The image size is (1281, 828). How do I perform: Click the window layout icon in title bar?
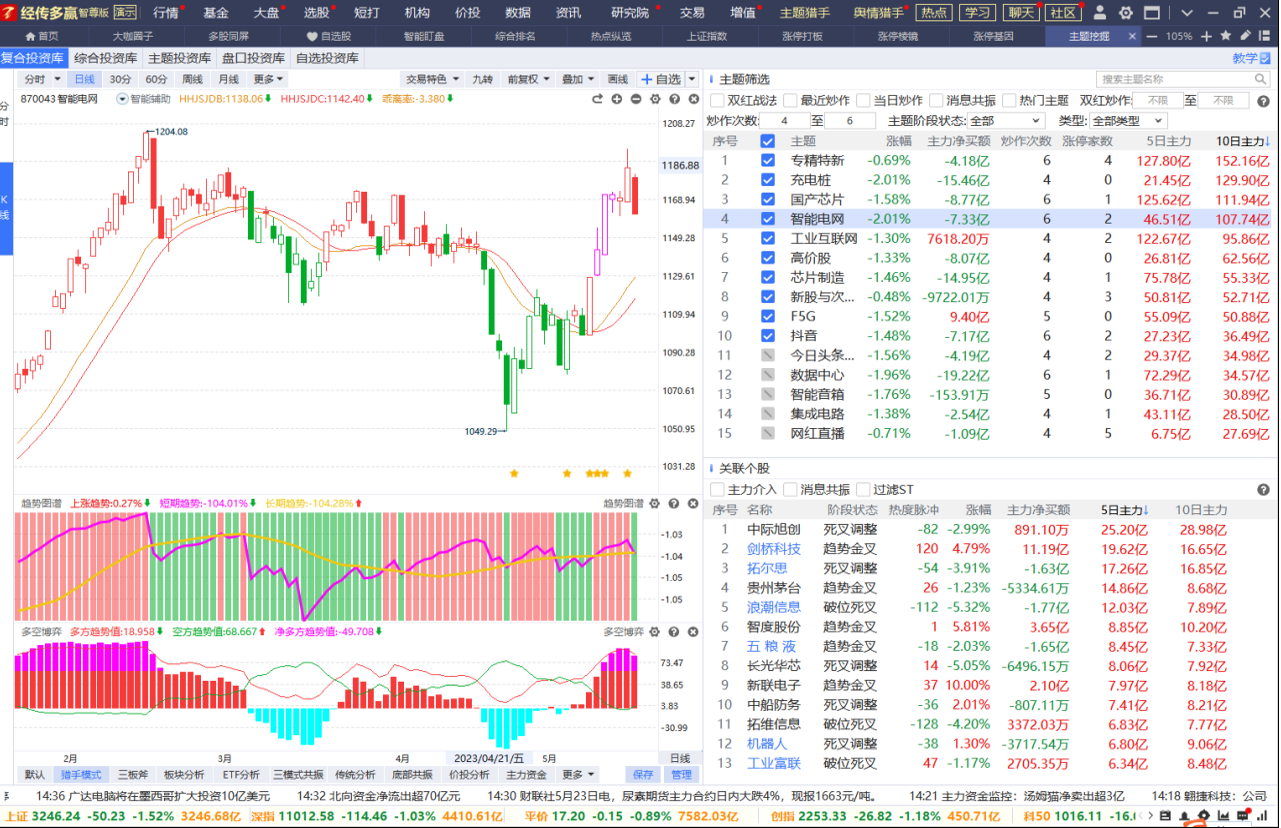[x=1154, y=13]
